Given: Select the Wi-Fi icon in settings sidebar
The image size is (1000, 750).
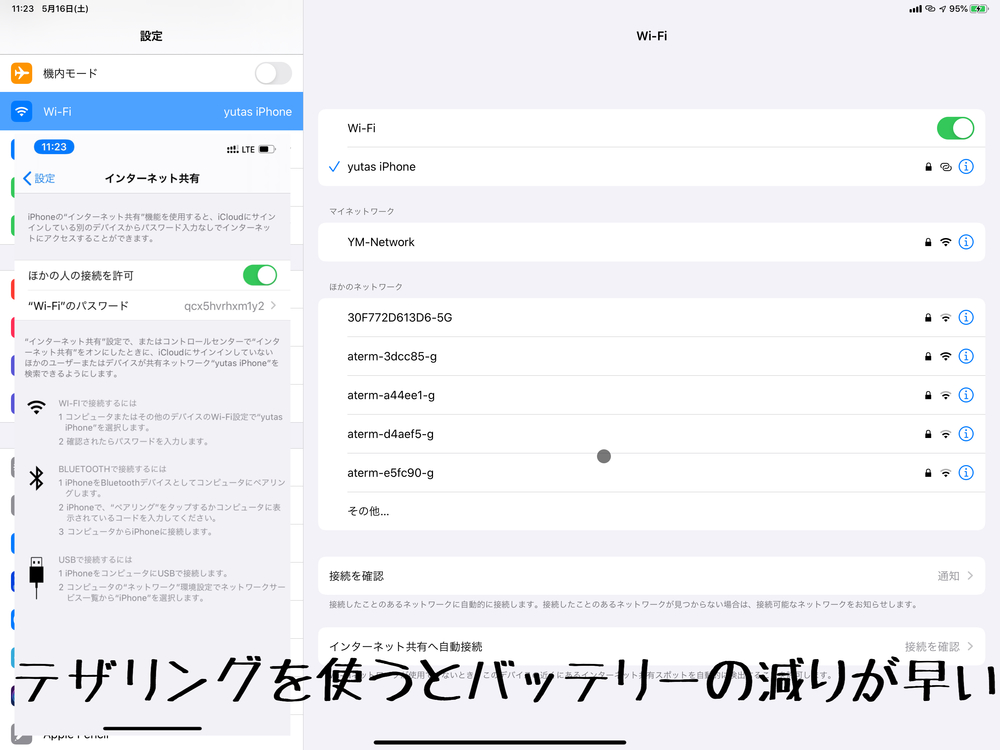Looking at the screenshot, I should [x=20, y=111].
